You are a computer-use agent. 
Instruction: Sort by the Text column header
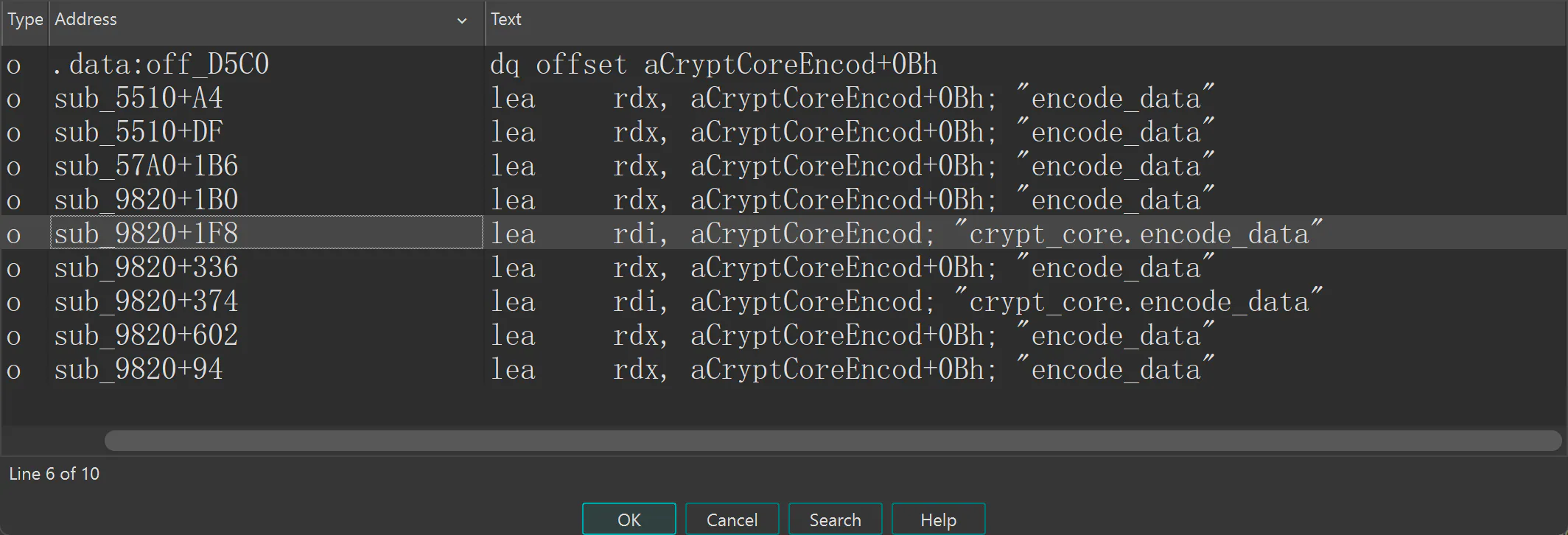(506, 20)
